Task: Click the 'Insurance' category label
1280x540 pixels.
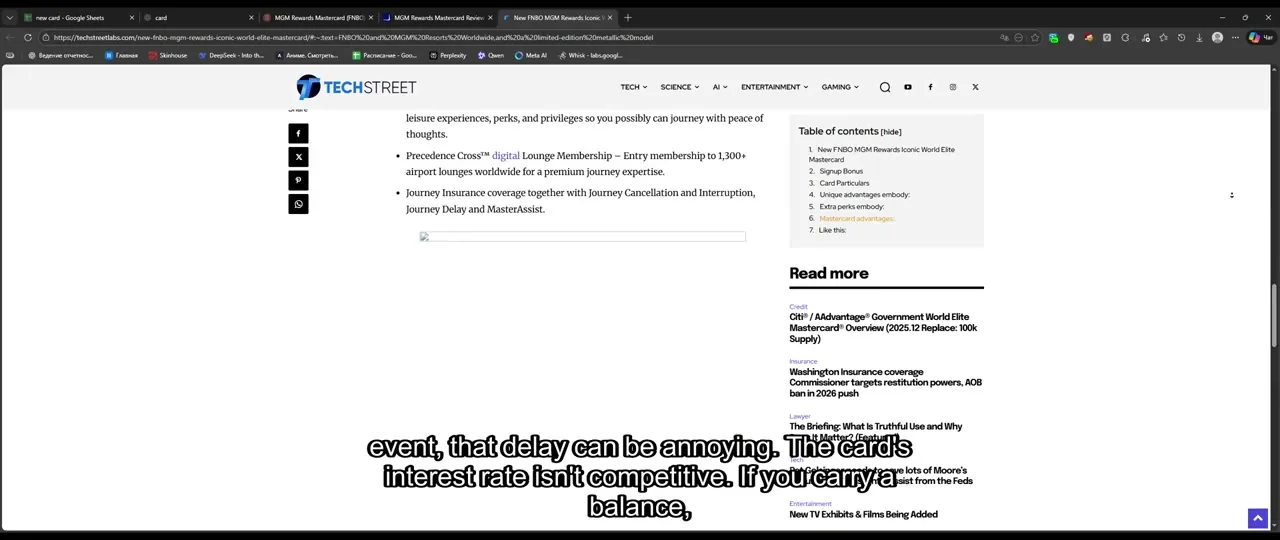Action: point(803,361)
